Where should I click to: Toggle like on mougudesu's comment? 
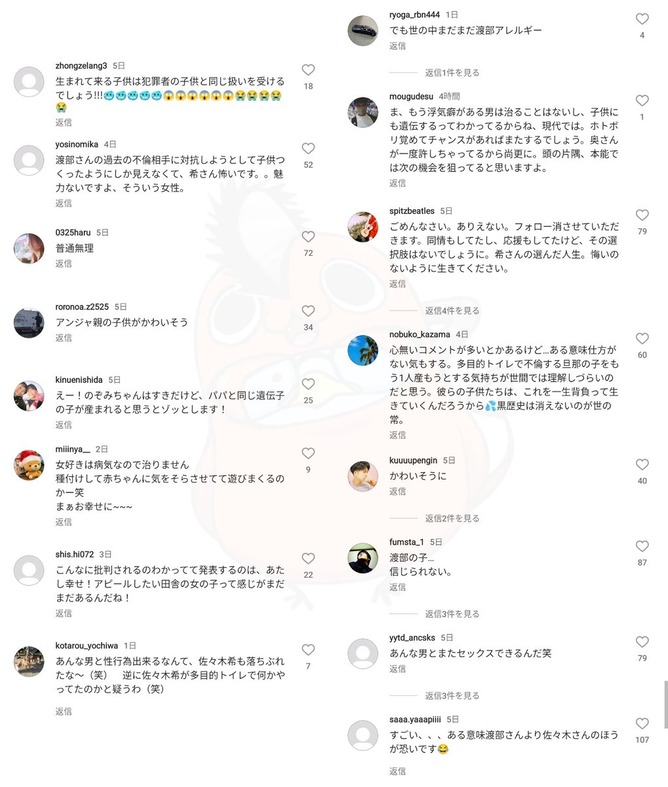coord(642,101)
